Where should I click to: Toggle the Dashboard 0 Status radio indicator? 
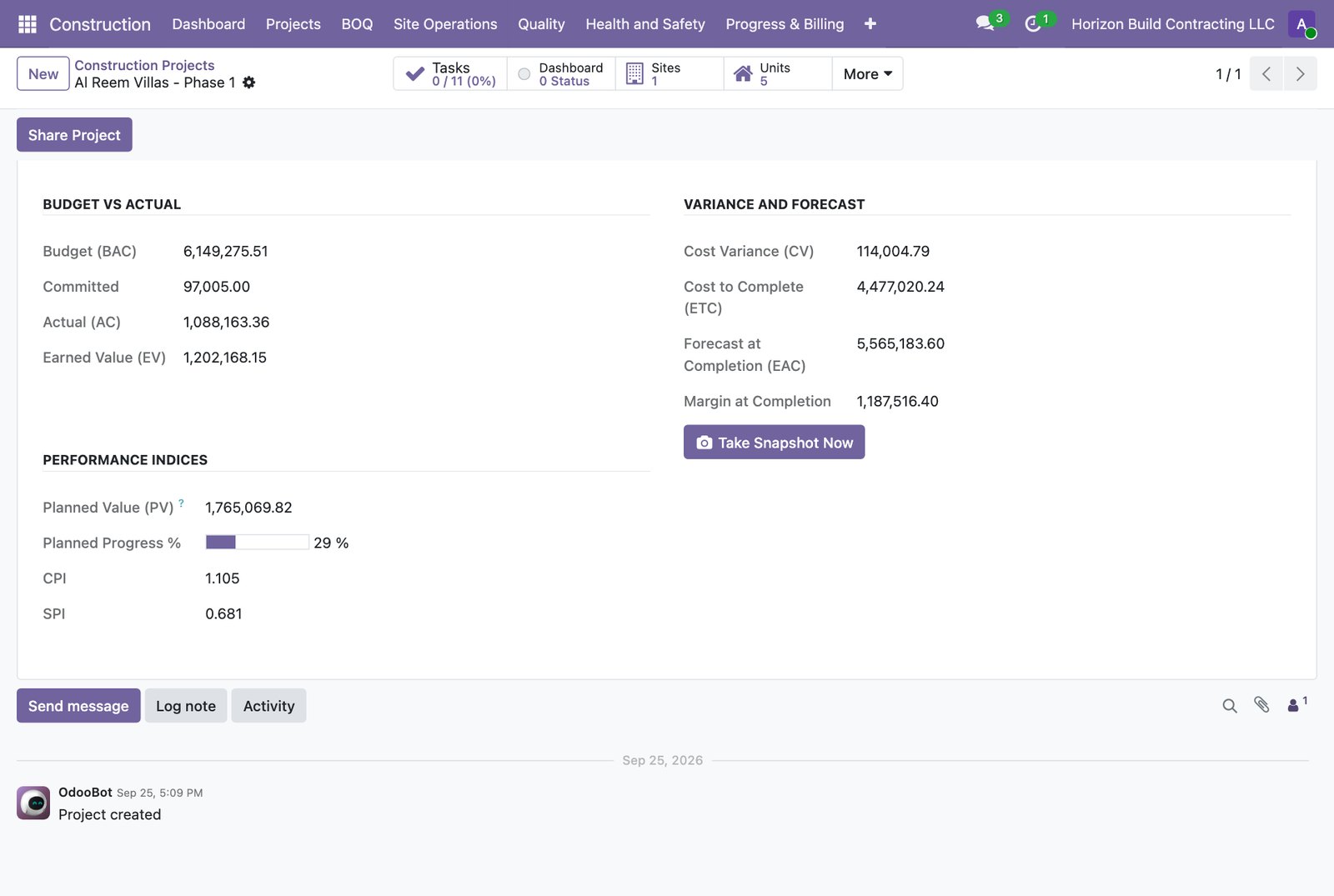coord(524,74)
